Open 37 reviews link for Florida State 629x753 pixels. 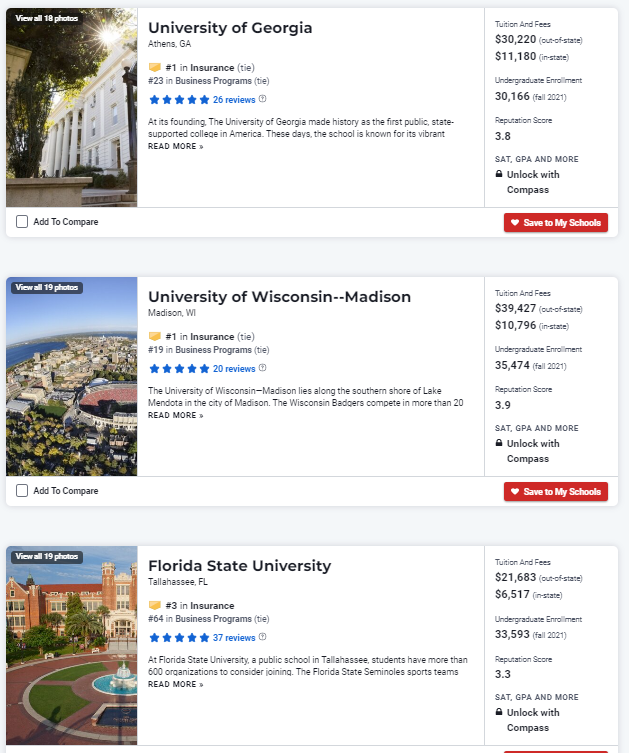(234, 638)
